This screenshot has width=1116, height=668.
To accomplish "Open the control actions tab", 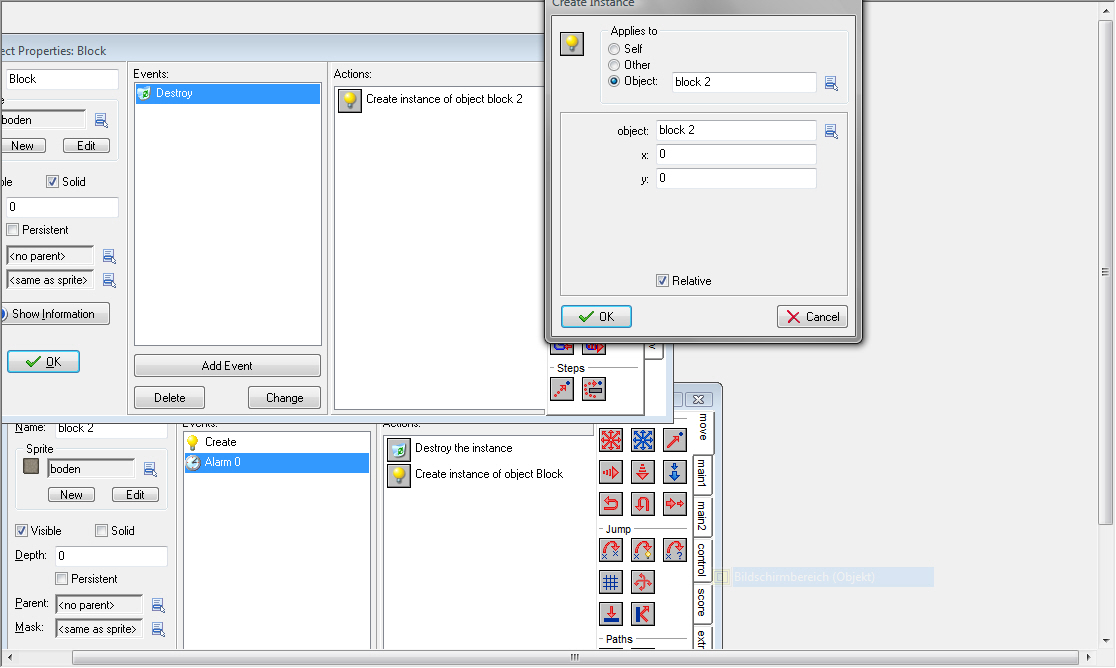I will pos(703,560).
